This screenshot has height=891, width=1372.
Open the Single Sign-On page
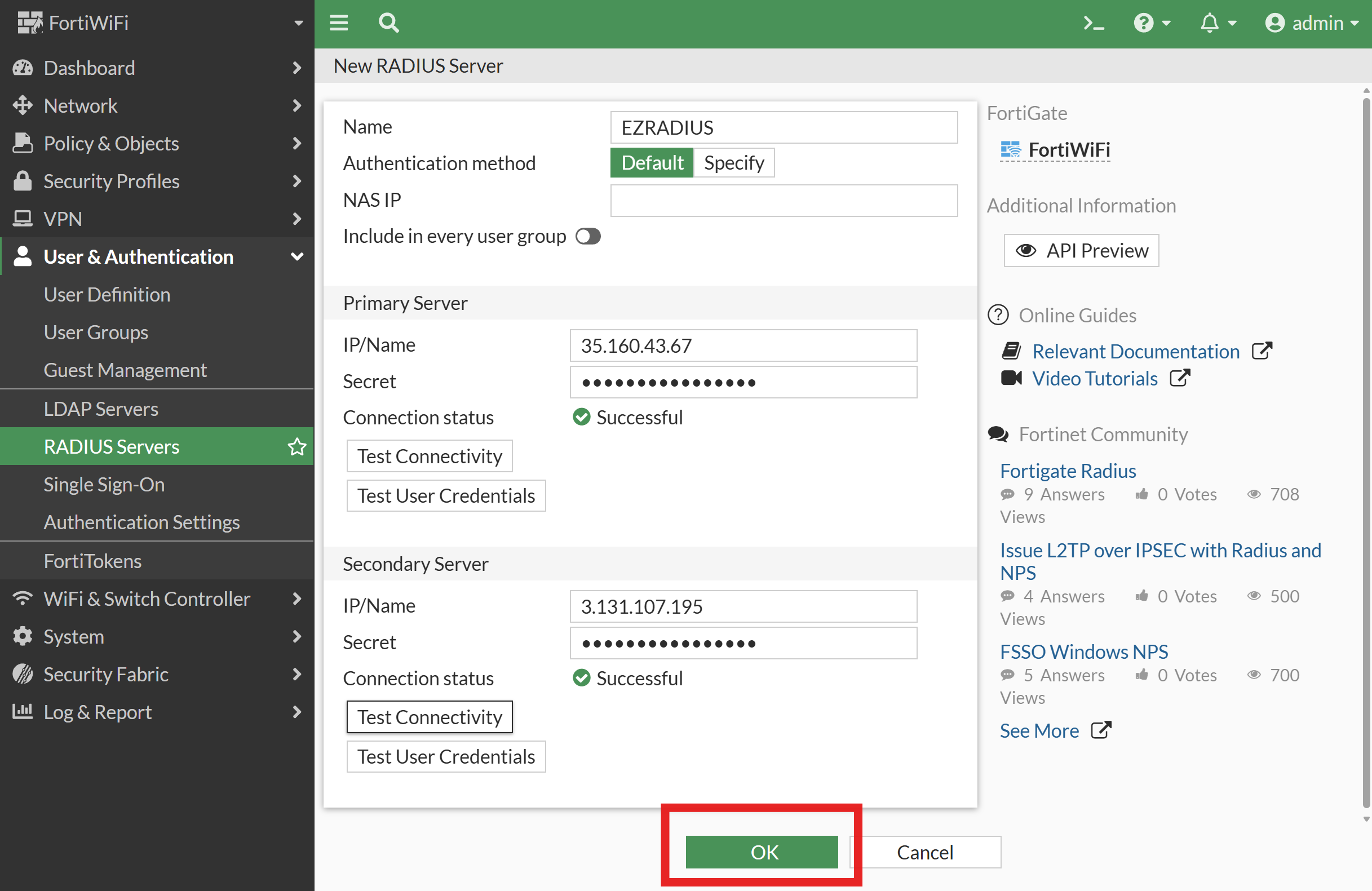pyautogui.click(x=104, y=484)
